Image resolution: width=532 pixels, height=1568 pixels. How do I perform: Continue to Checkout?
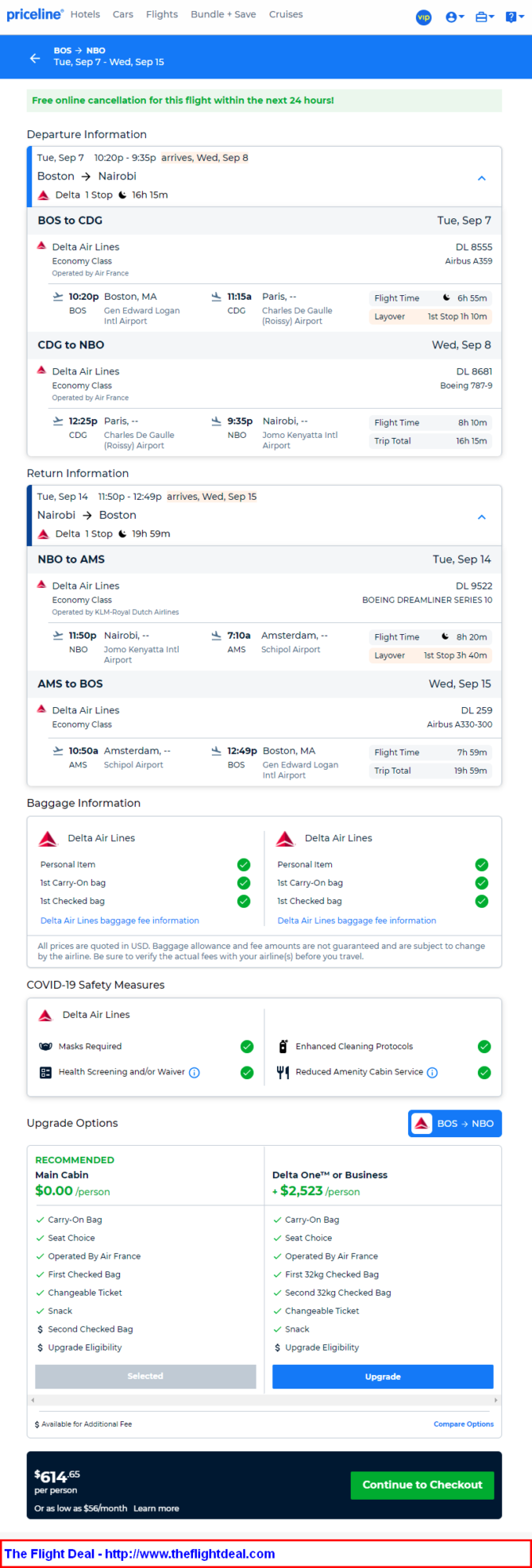[x=422, y=1485]
